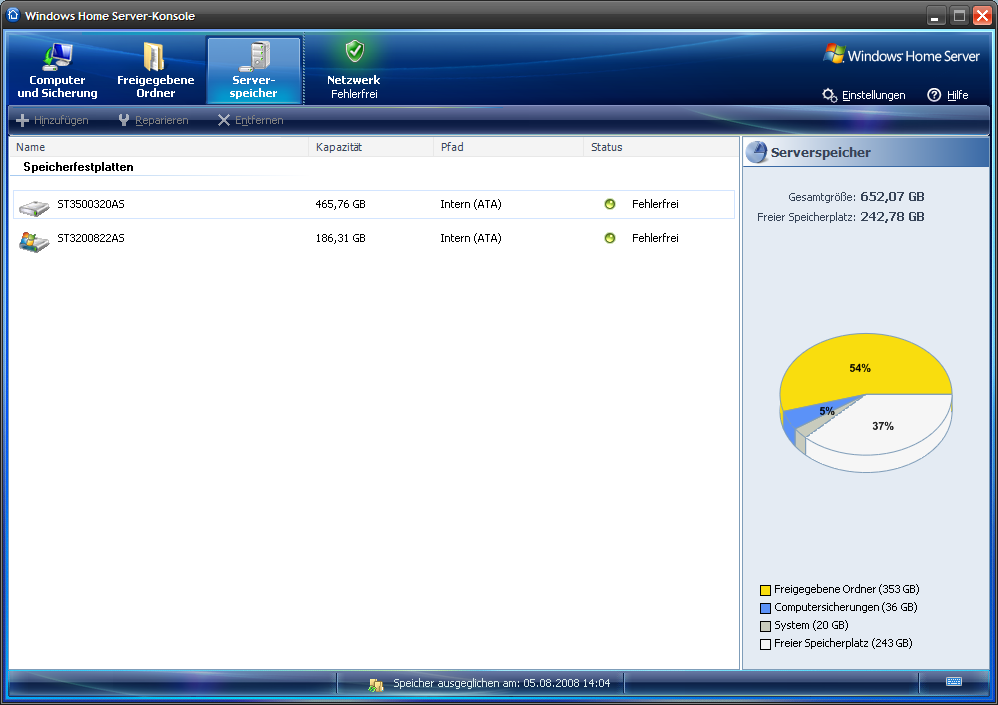Select the ST3500320AS drive icon

point(34,207)
